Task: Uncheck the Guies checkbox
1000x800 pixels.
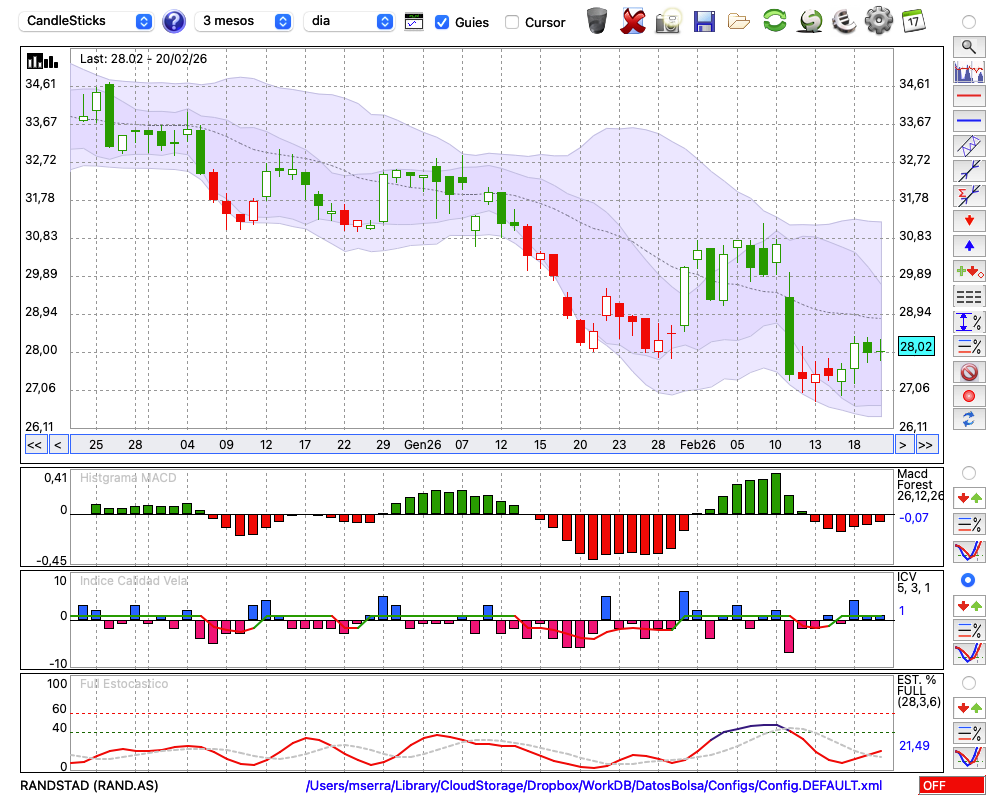Action: [442, 22]
